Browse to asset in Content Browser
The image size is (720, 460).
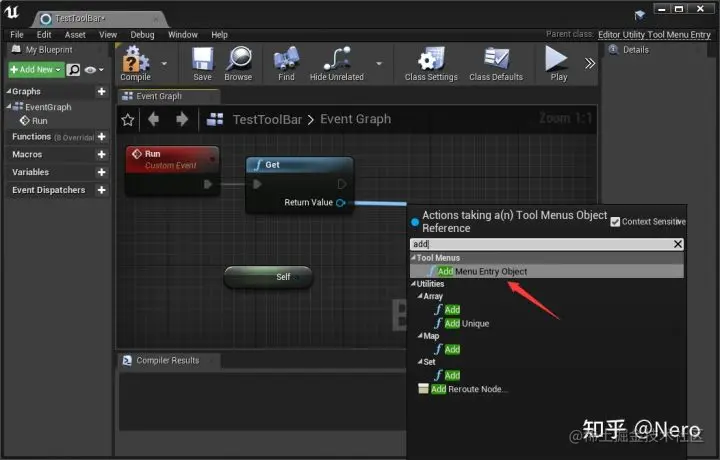tap(238, 64)
